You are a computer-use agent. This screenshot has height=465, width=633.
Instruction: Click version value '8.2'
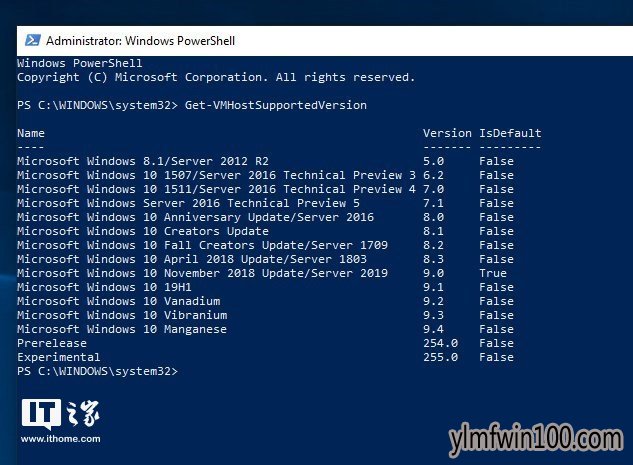434,245
